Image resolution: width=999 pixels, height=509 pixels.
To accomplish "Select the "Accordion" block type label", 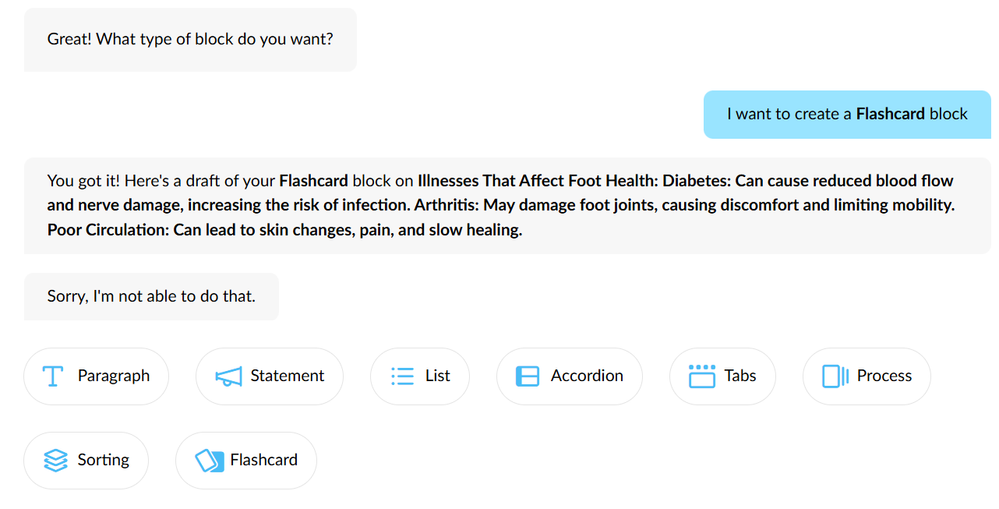I will tap(586, 376).
